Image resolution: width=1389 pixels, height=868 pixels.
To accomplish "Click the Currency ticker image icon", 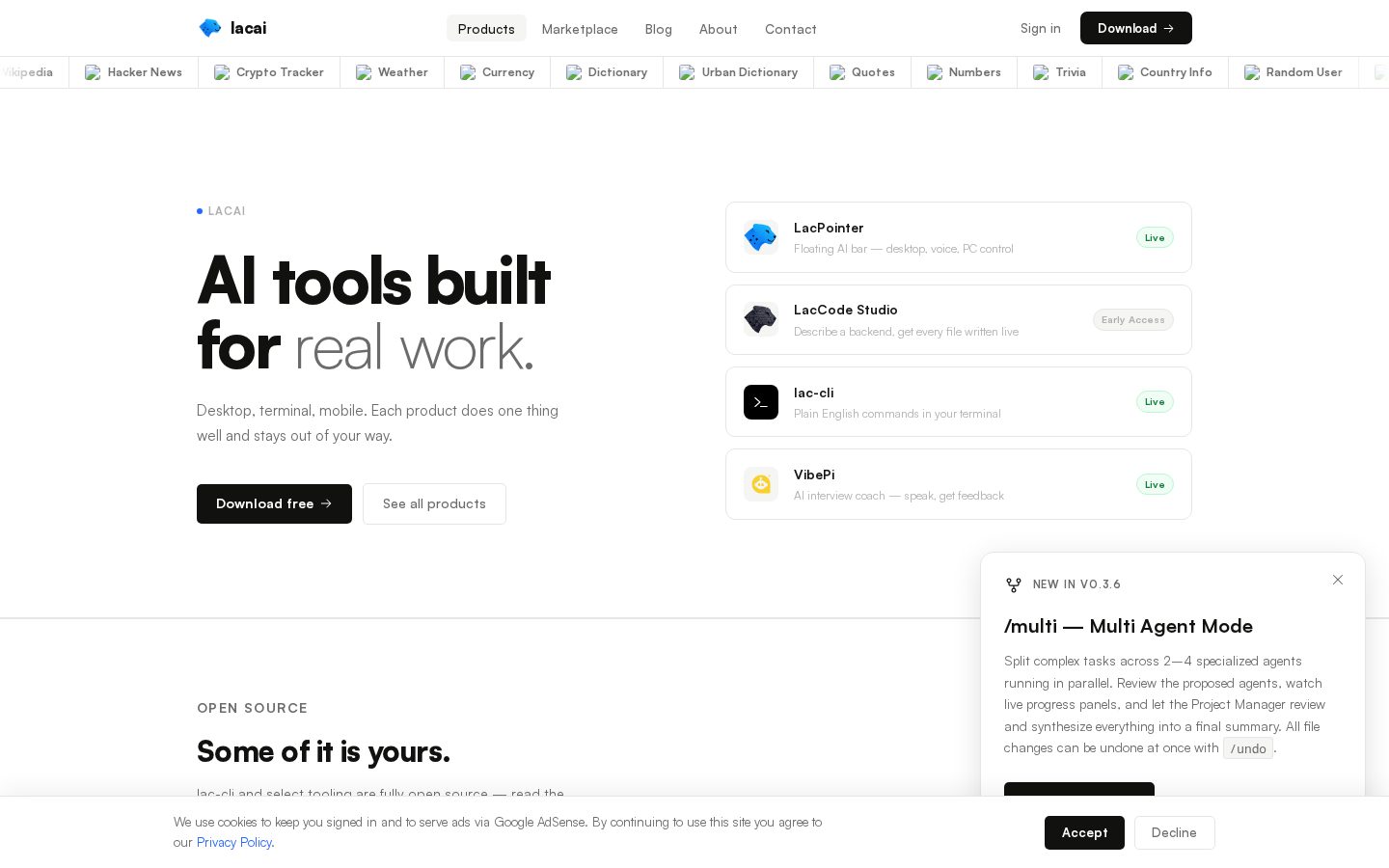I will pyautogui.click(x=468, y=72).
